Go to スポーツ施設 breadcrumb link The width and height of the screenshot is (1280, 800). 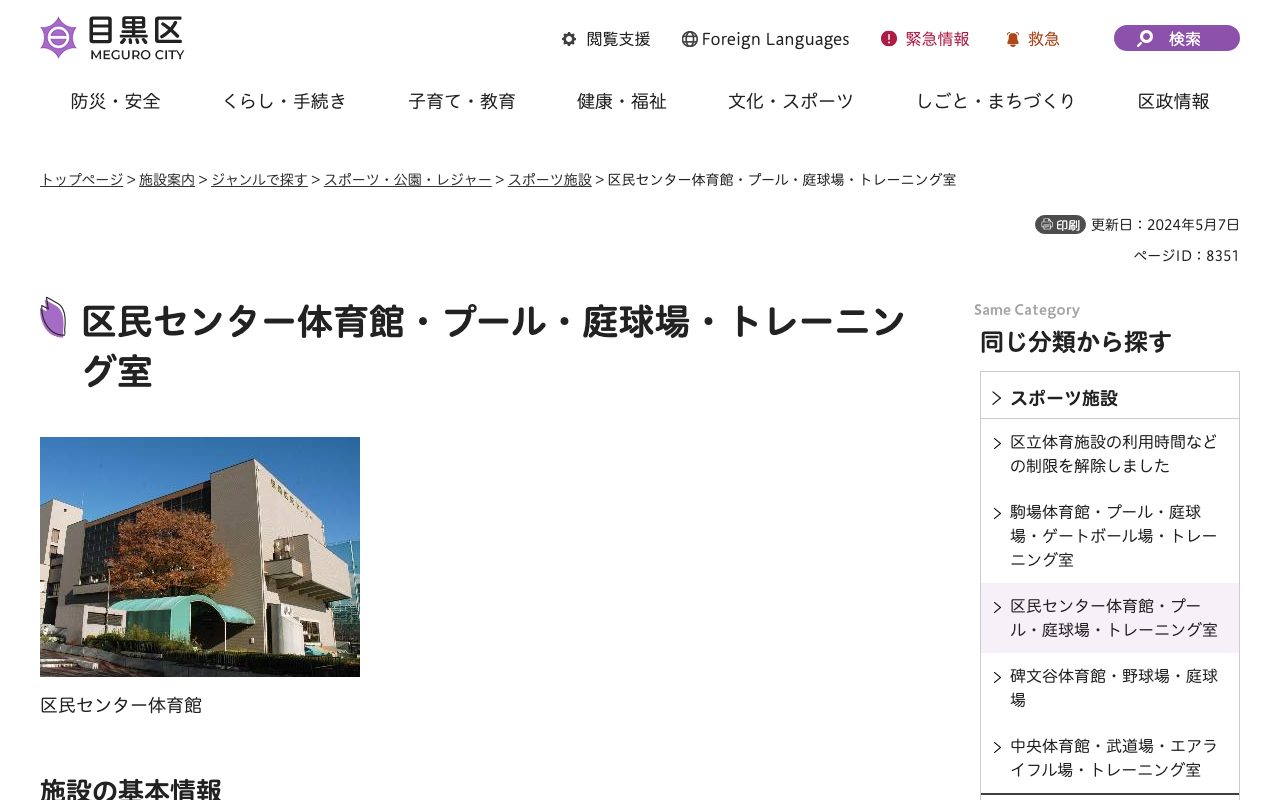click(550, 180)
